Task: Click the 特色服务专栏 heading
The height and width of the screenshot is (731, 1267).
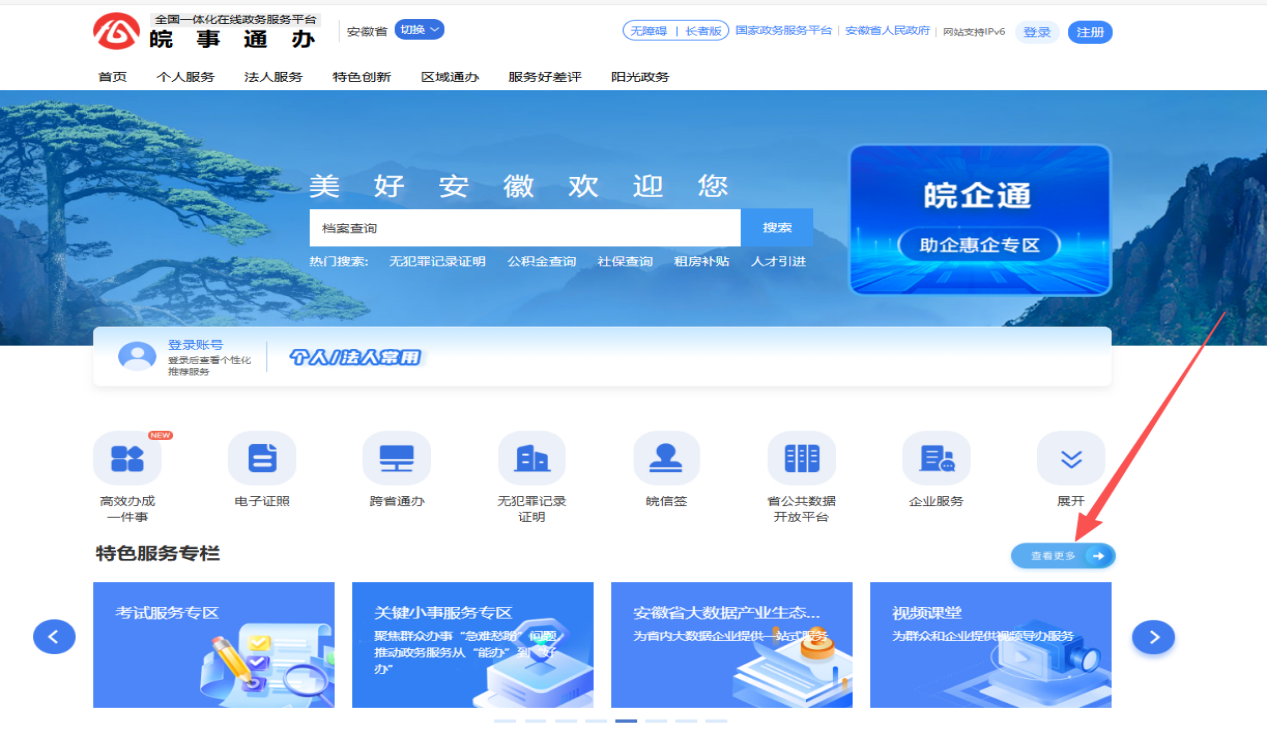Action: tap(157, 554)
